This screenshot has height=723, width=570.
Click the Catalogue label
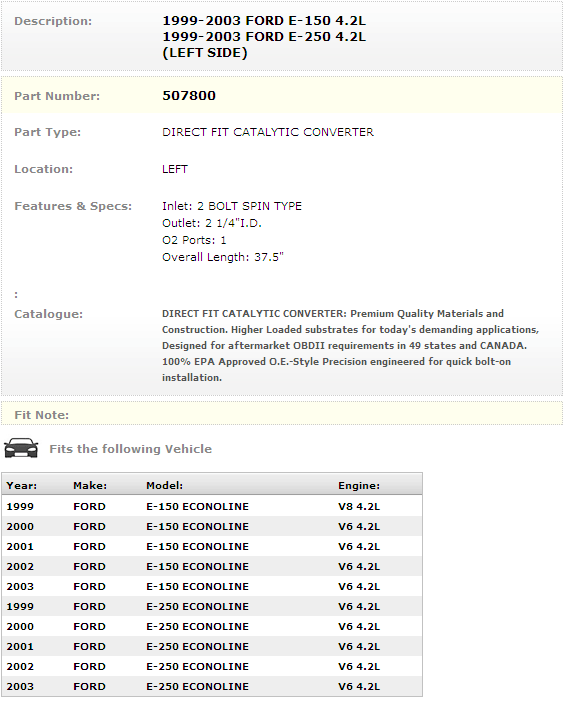click(x=48, y=314)
